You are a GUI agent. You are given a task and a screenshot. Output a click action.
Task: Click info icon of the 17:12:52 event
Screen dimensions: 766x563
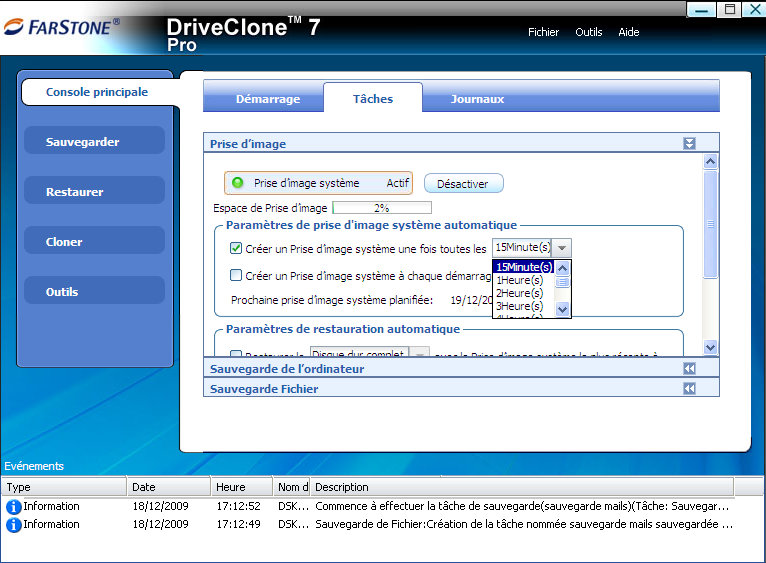click(13, 507)
